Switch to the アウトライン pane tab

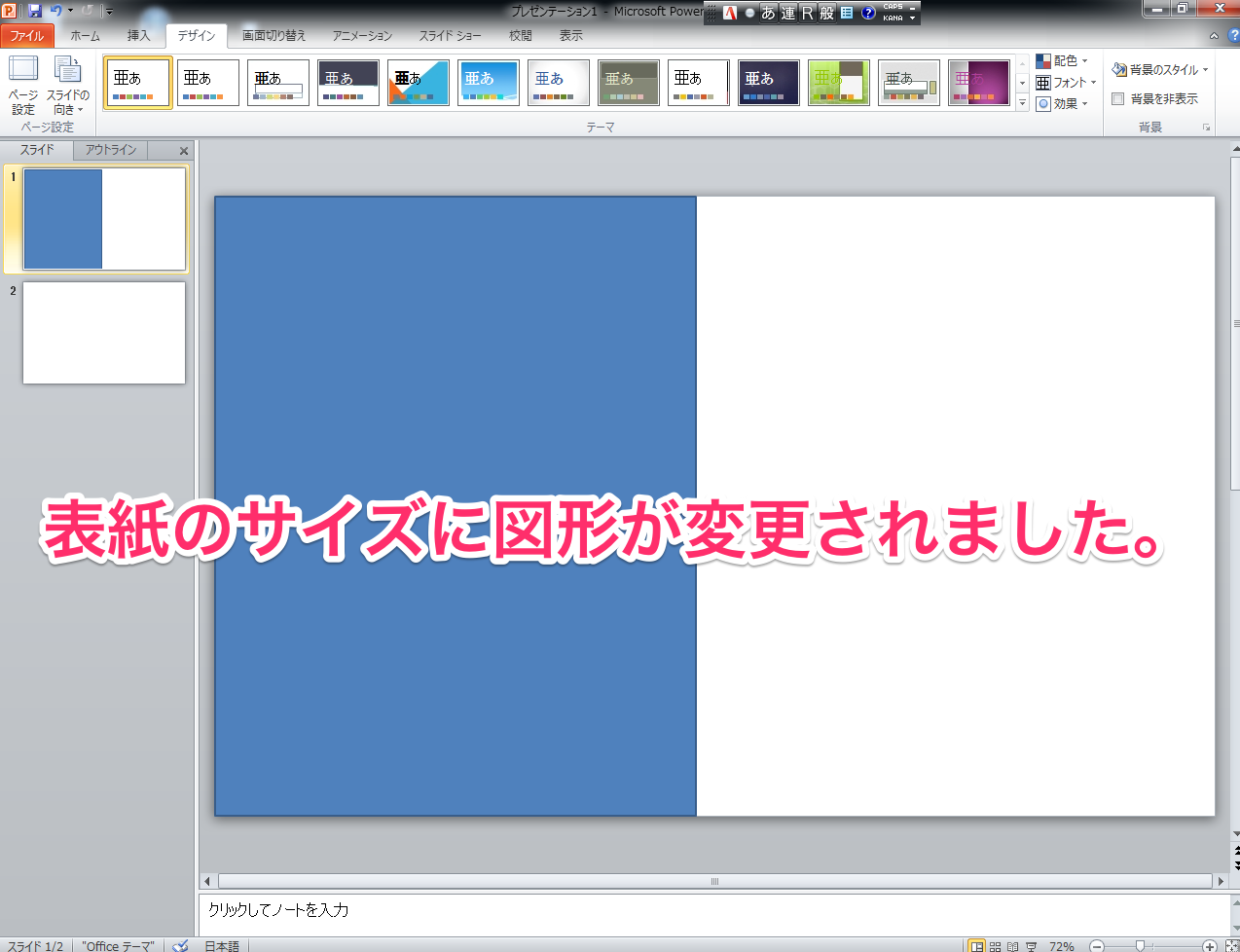[111, 150]
